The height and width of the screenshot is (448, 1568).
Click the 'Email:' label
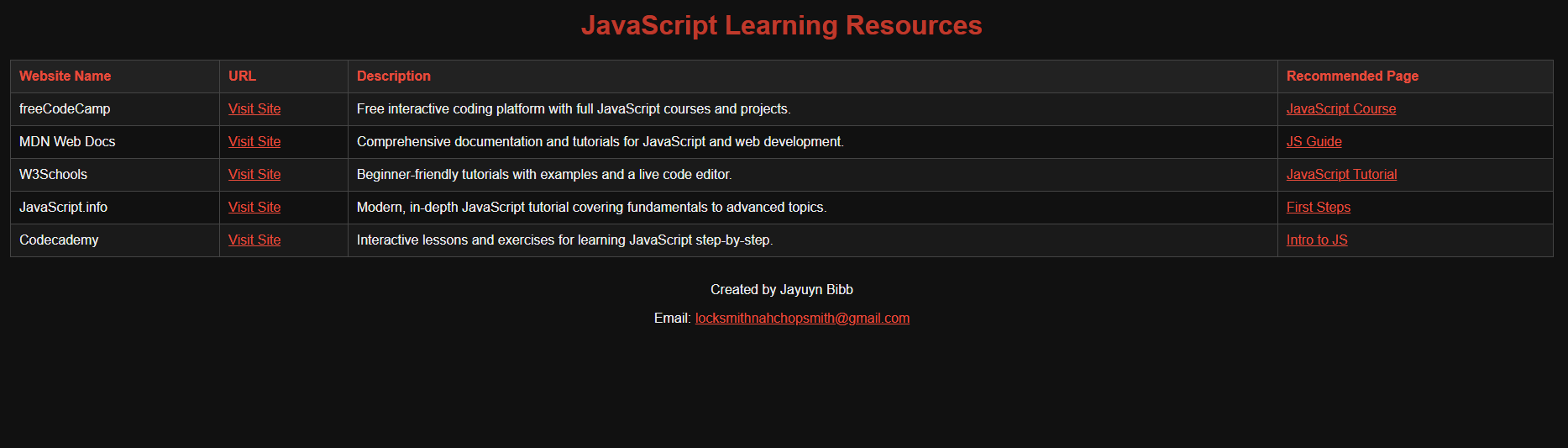(672, 318)
